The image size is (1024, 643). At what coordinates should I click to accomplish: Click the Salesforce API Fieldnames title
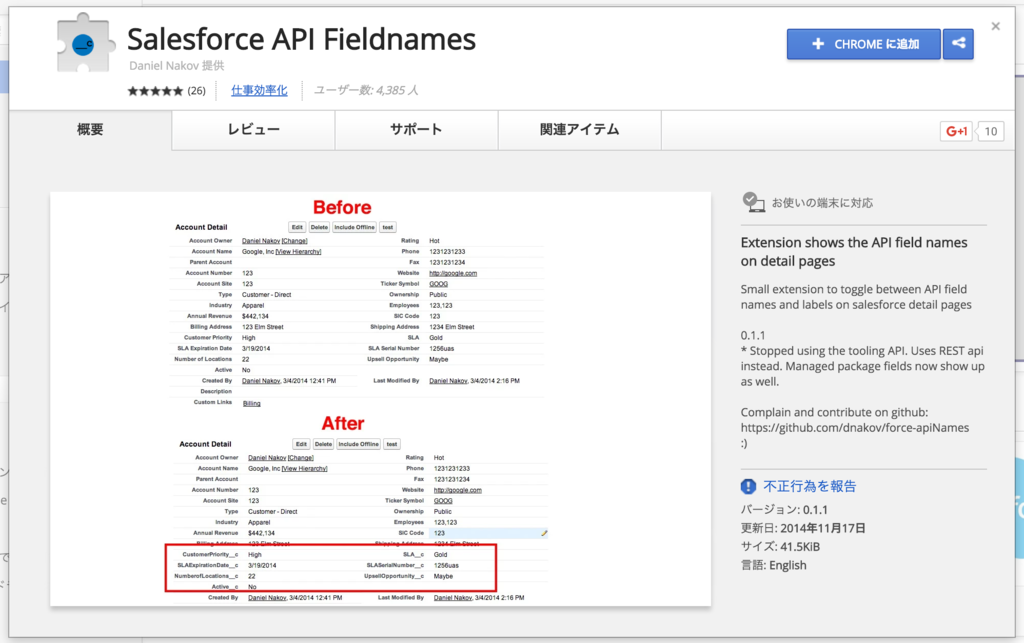(301, 39)
